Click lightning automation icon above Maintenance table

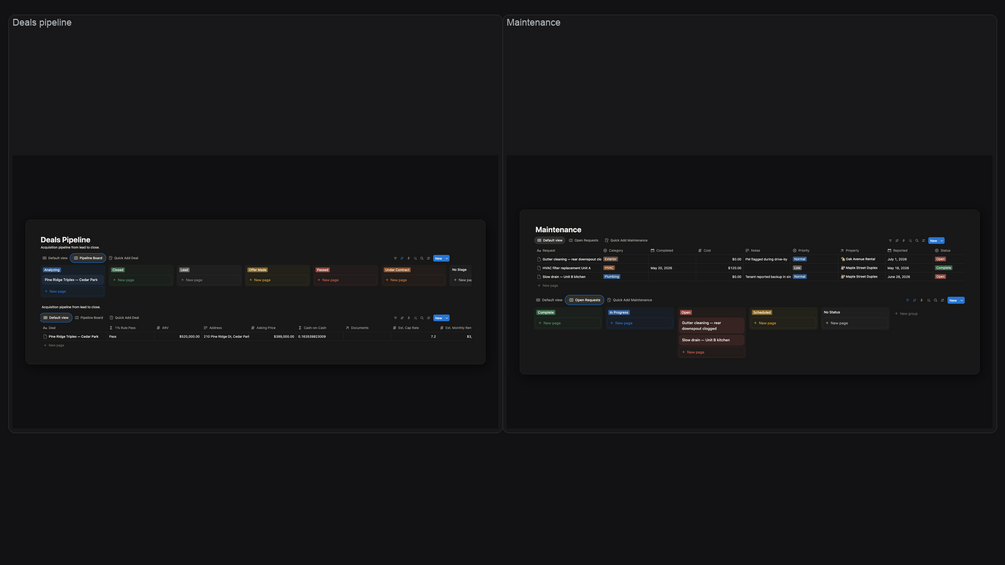pos(904,241)
